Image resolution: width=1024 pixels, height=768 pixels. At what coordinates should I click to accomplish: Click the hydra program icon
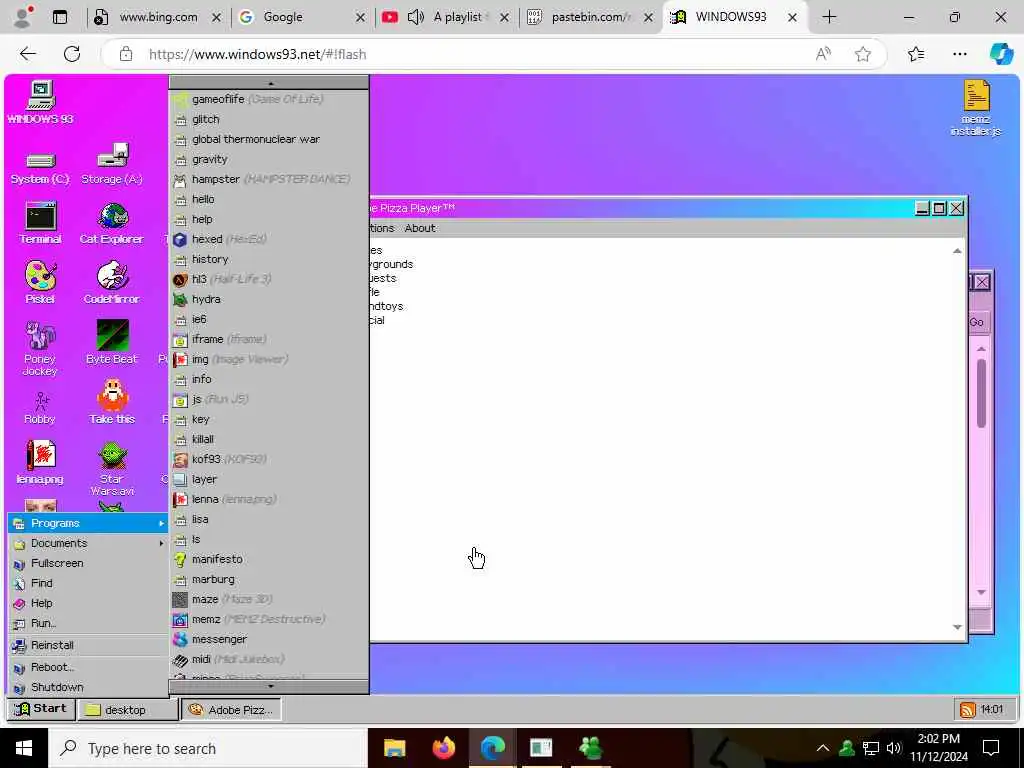pyautogui.click(x=180, y=300)
